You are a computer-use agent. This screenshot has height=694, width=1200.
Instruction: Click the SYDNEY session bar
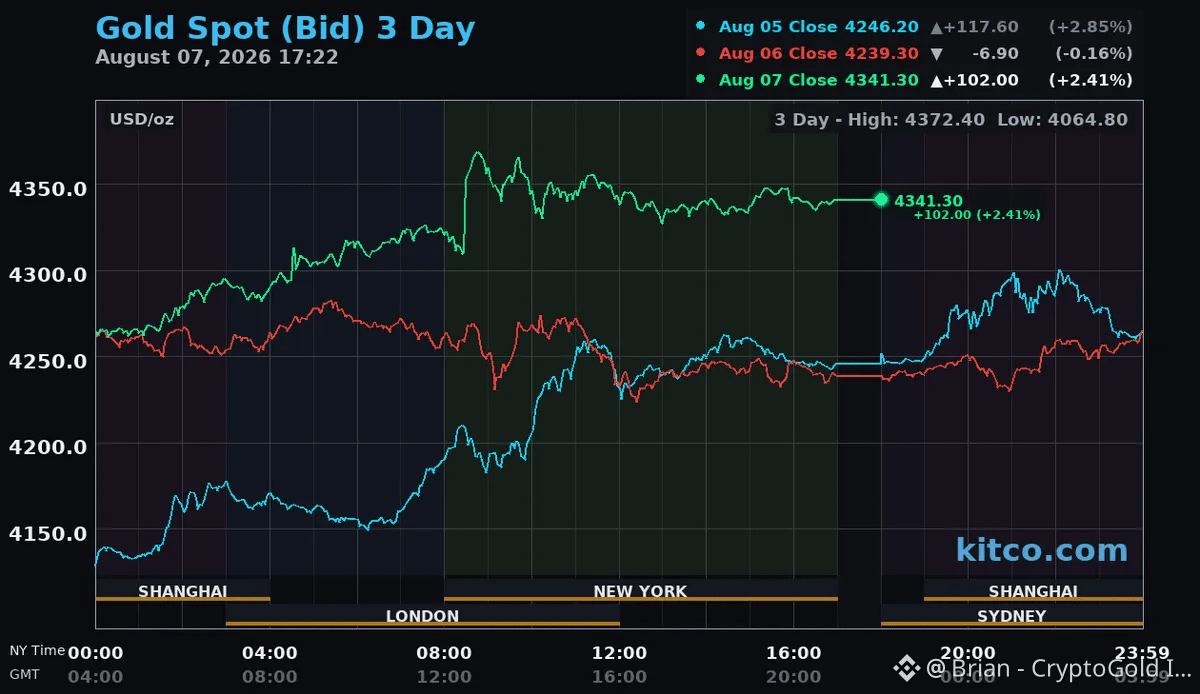pos(1011,616)
